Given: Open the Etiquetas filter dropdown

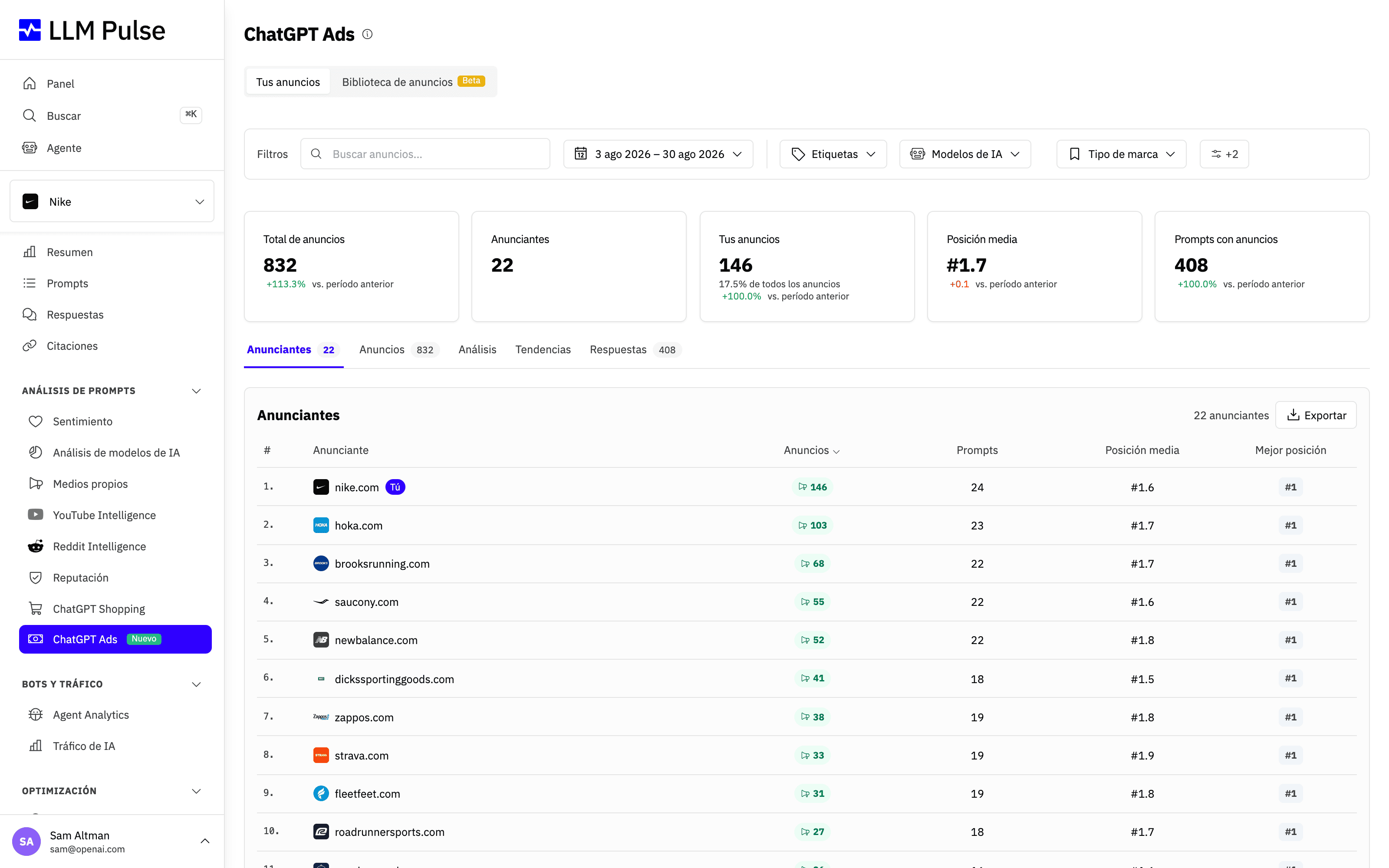Looking at the screenshot, I should [833, 154].
